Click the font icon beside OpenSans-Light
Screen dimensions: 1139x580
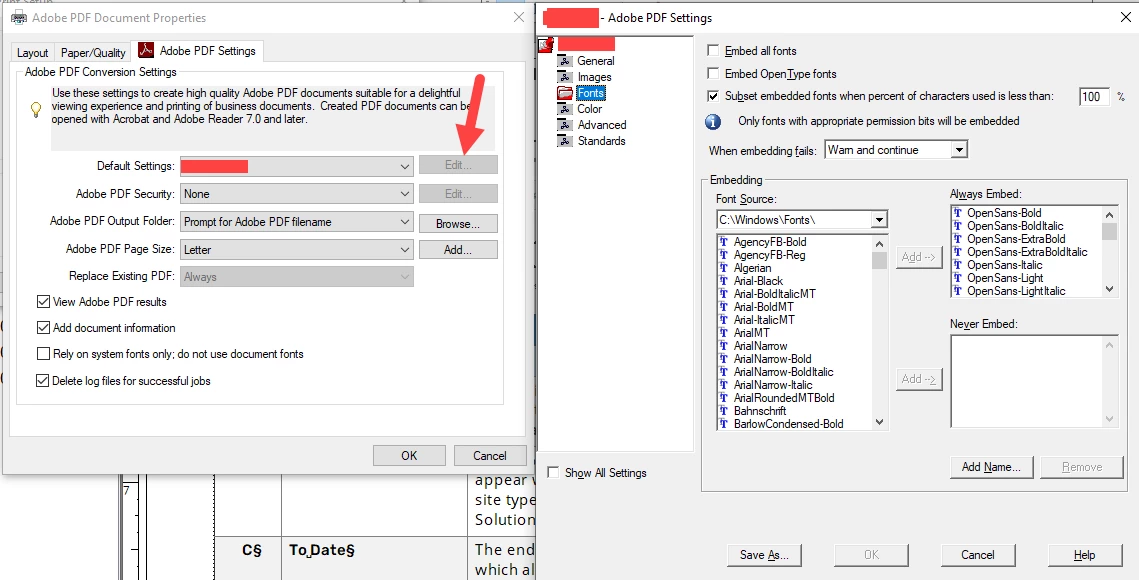pyautogui.click(x=957, y=278)
